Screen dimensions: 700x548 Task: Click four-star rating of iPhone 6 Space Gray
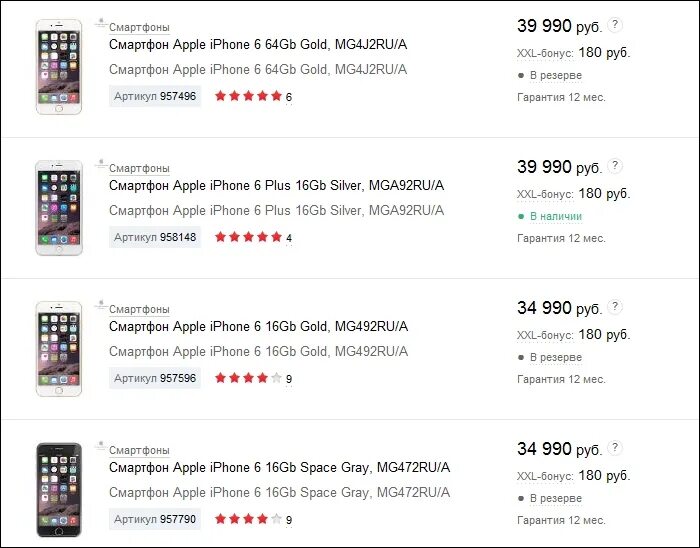[x=248, y=519]
